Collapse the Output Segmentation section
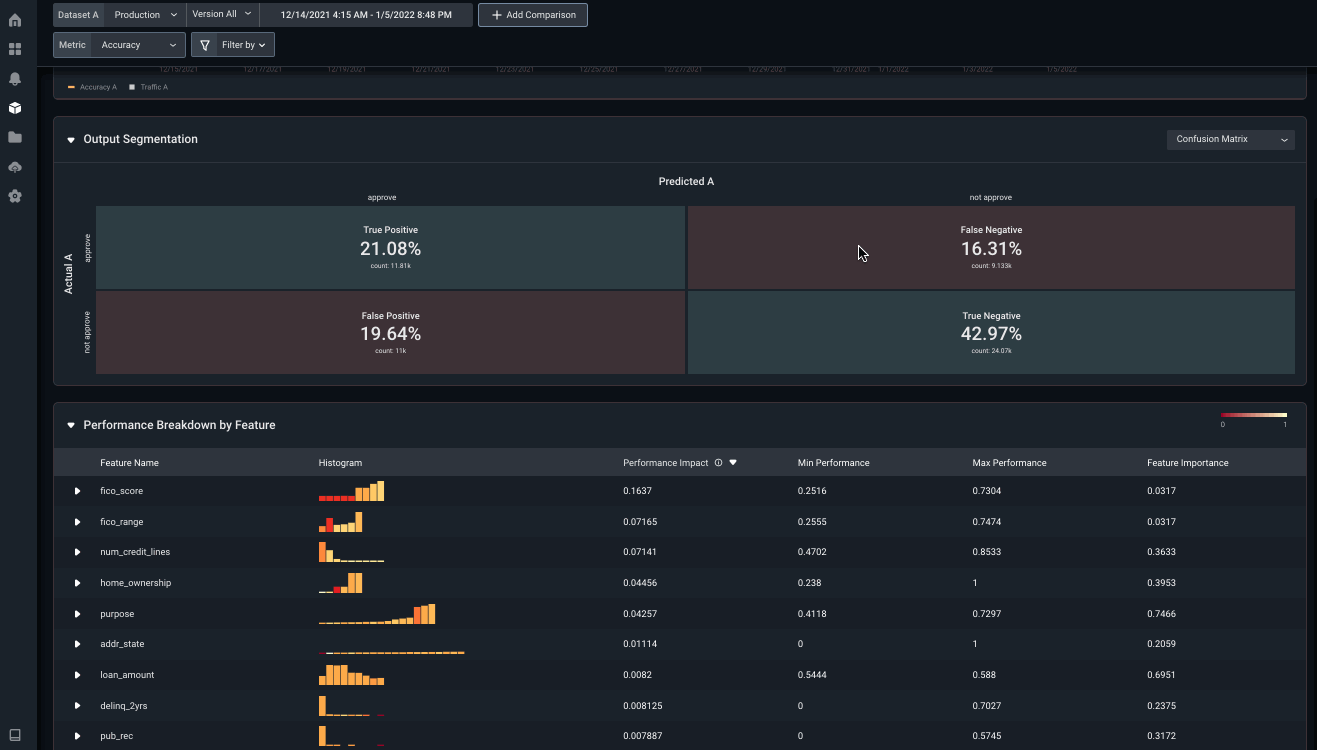The image size is (1317, 750). (71, 140)
